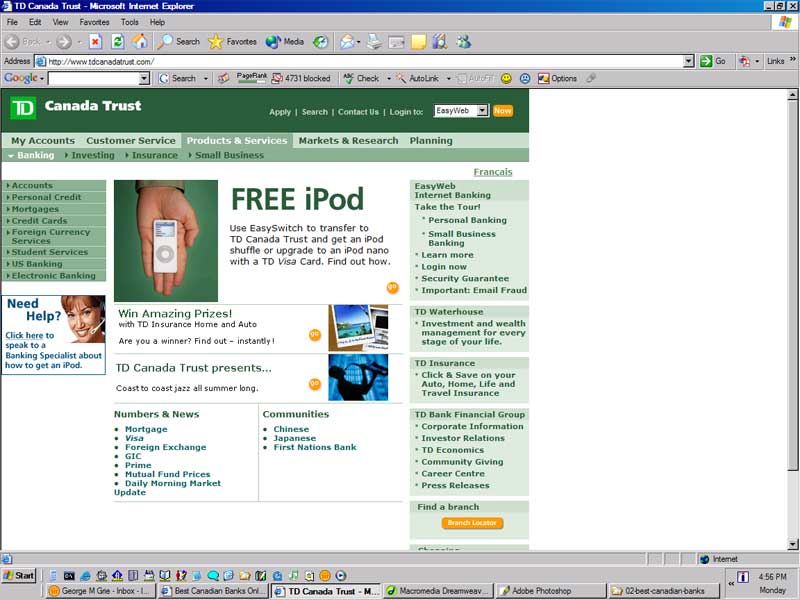
Task: Click the Media toolbar button
Action: 284,42
